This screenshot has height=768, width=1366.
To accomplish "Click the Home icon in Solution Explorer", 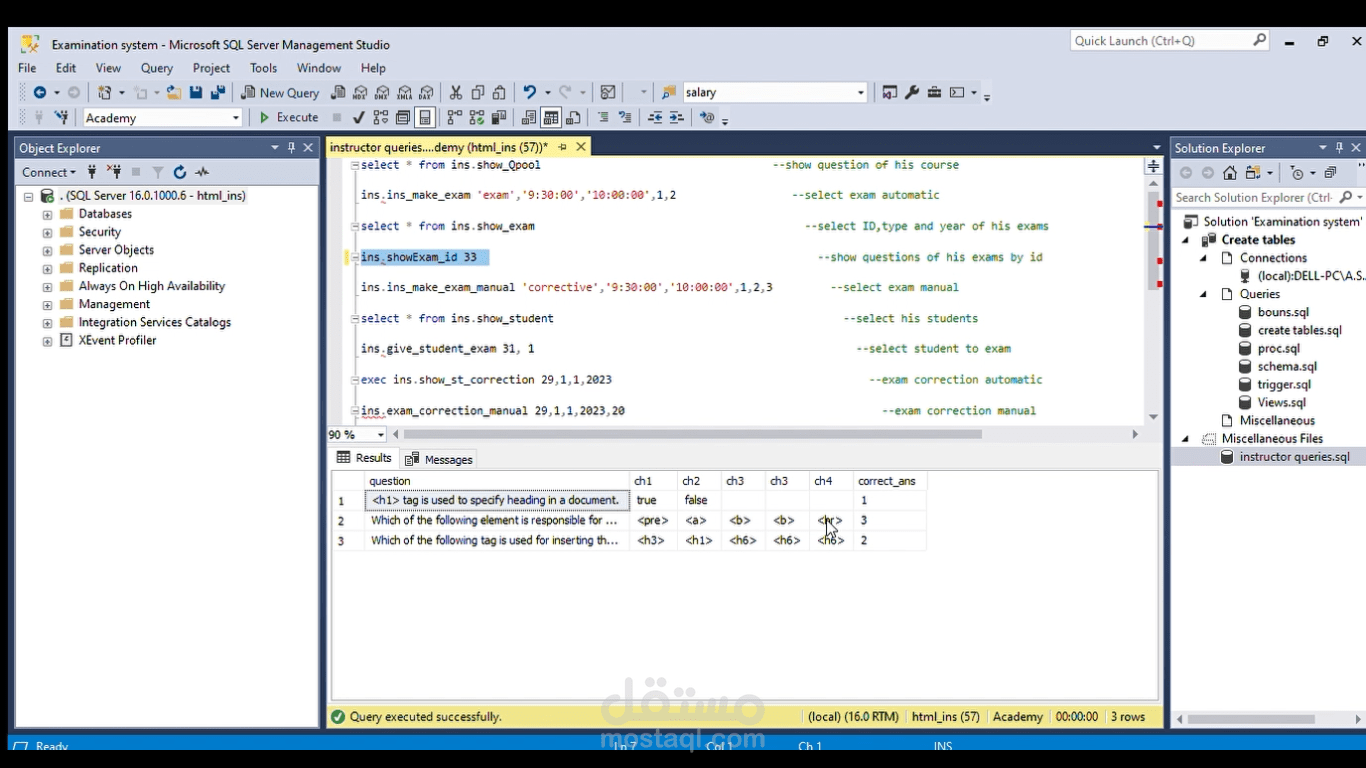I will (1230, 173).
